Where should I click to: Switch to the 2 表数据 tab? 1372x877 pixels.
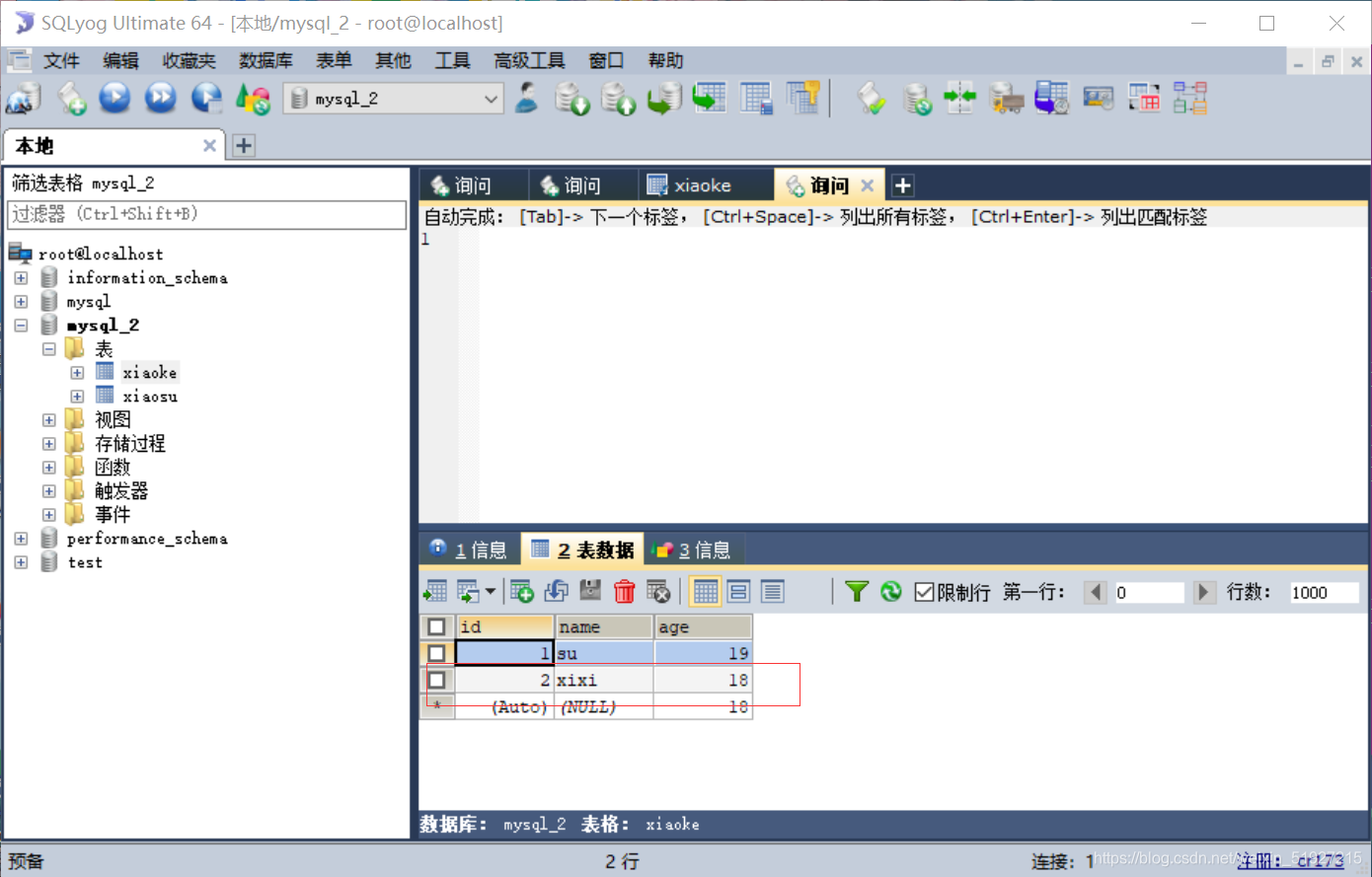[x=583, y=549]
